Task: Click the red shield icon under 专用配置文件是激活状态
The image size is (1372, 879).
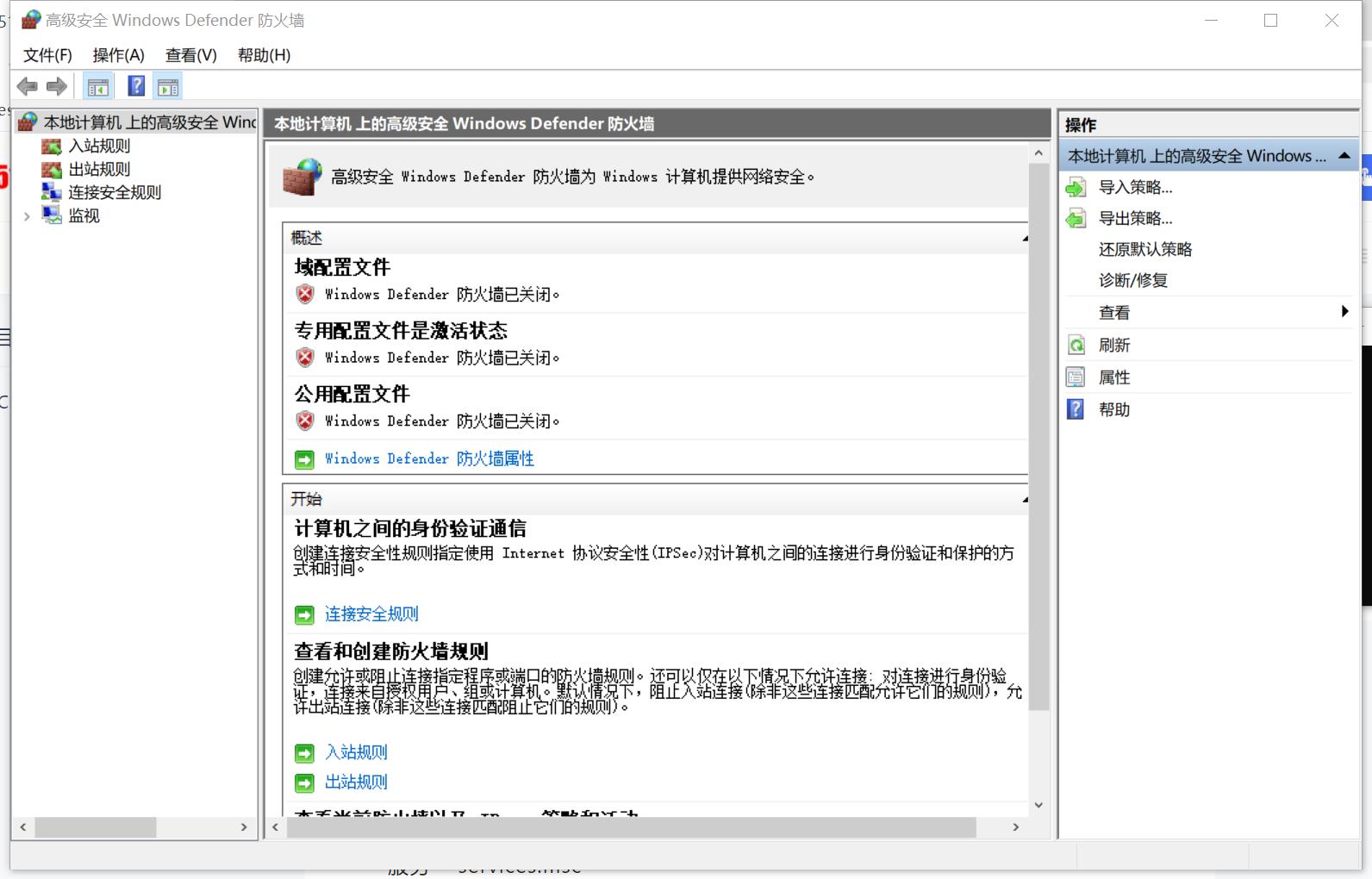Action: (305, 357)
